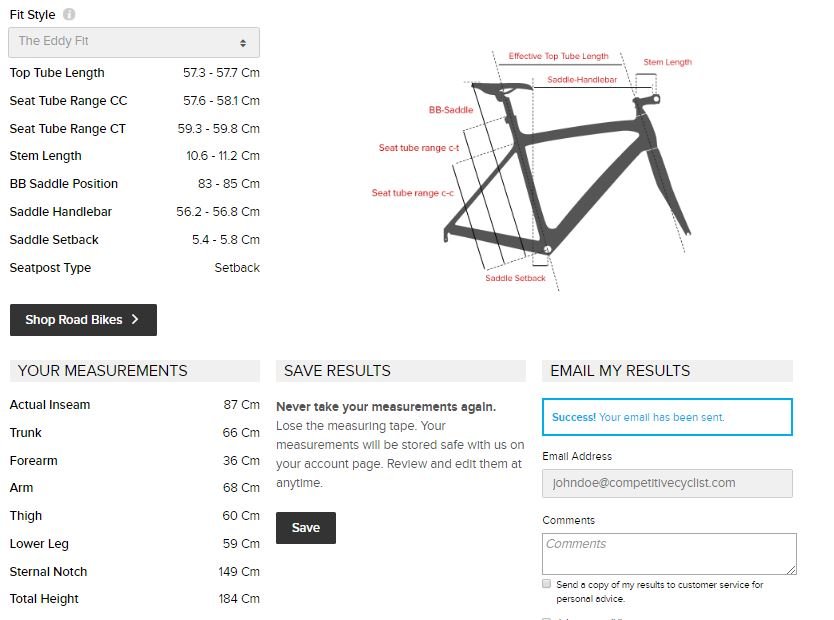The height and width of the screenshot is (620, 834).
Task: Click the Effective Top Tube Length label
Action: pyautogui.click(x=558, y=56)
